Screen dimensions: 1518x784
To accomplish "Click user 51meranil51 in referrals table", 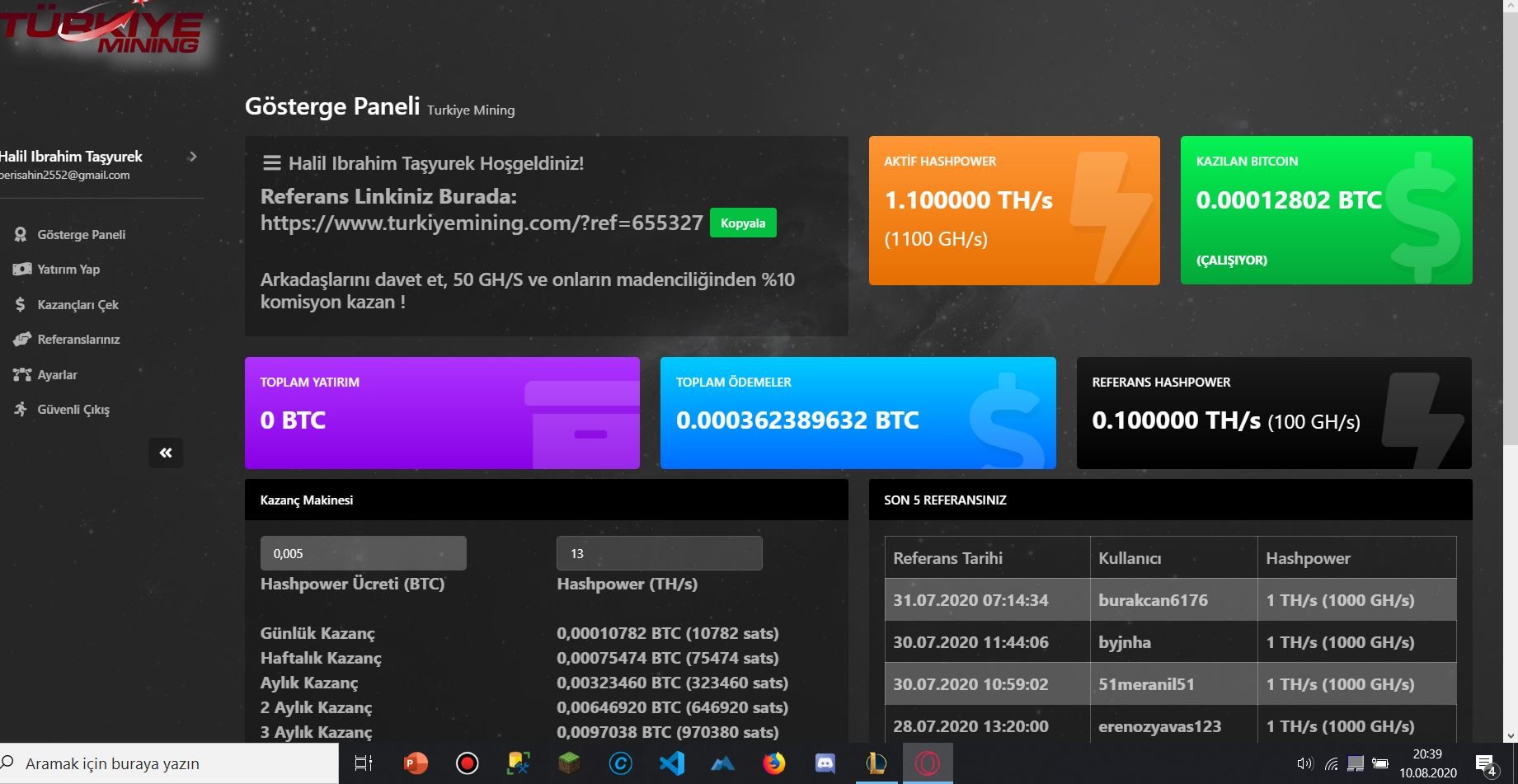I will [1146, 684].
